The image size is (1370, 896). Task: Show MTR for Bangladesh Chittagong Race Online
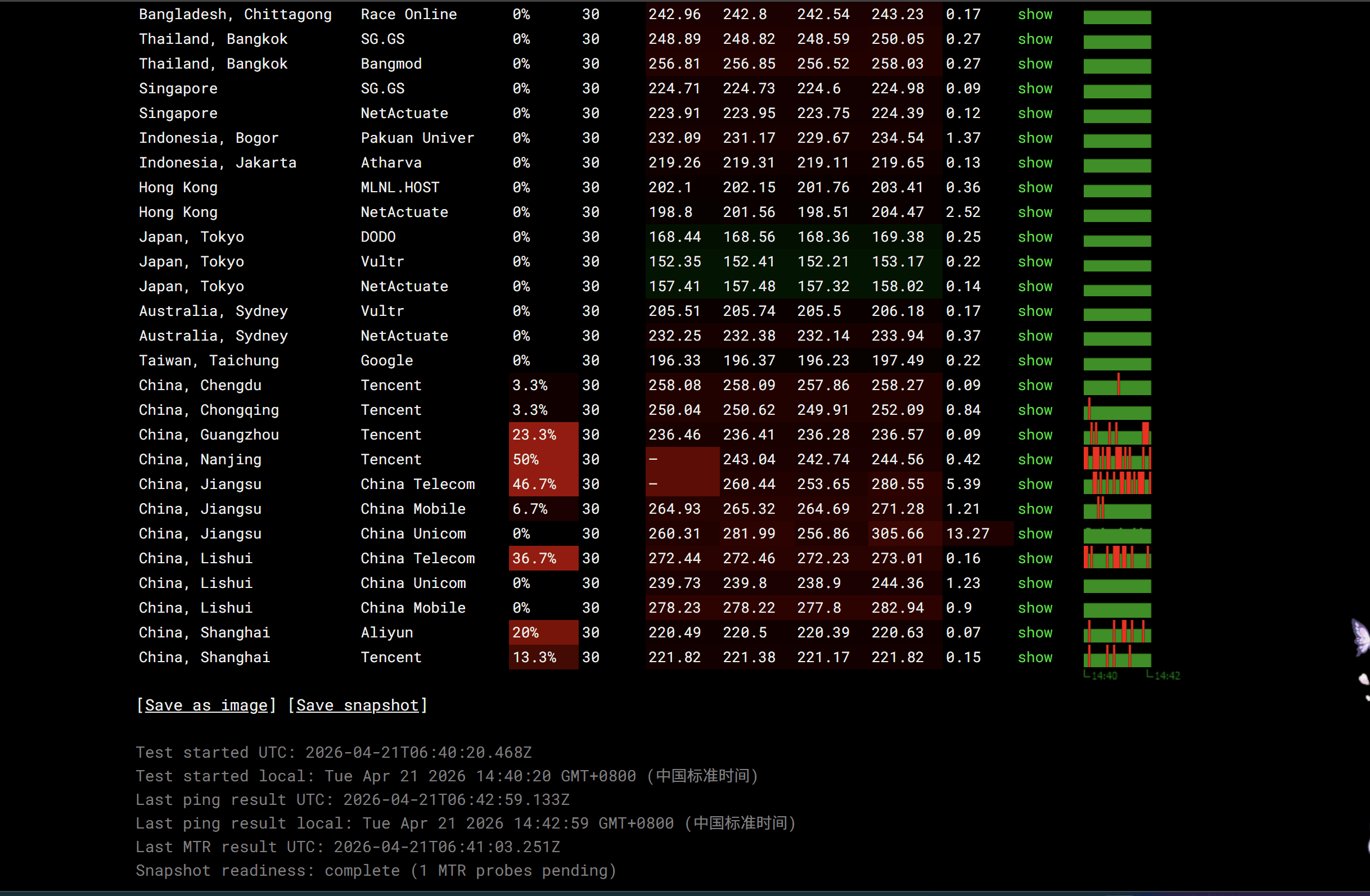tap(1035, 15)
